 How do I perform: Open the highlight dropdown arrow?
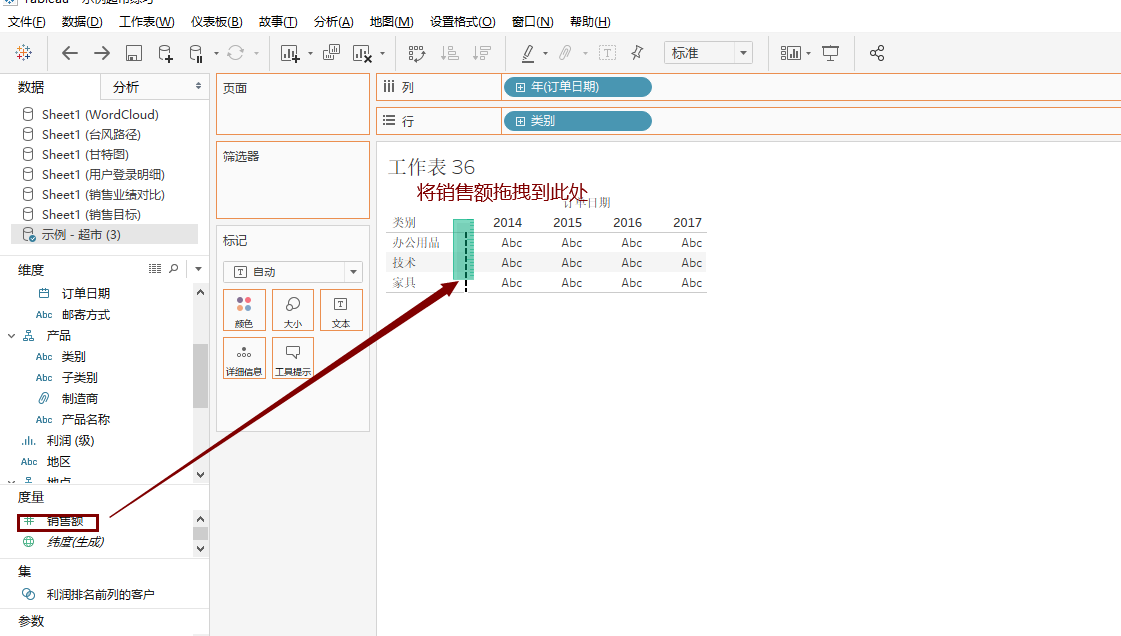(545, 53)
